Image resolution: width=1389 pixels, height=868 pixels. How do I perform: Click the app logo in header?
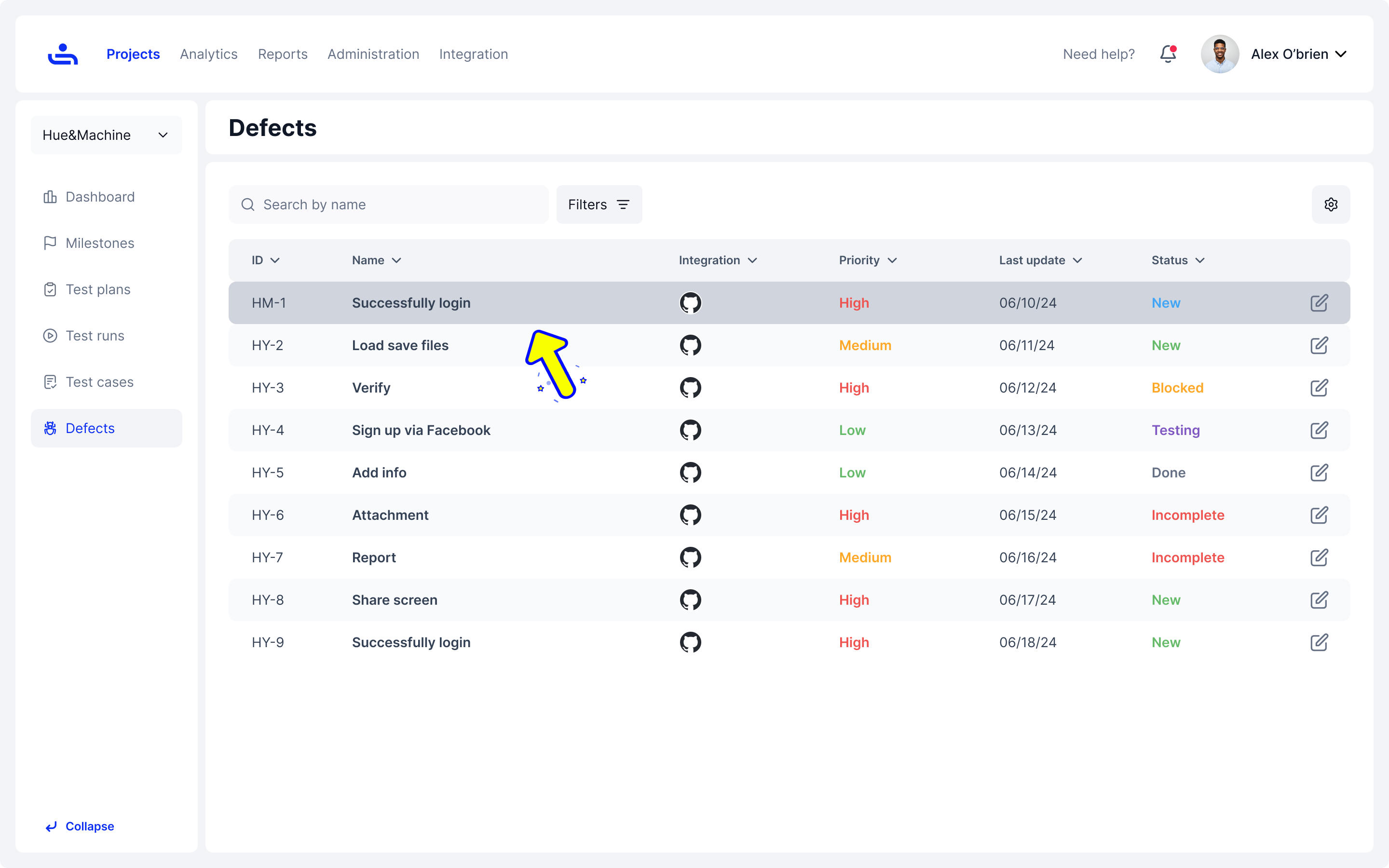click(x=63, y=54)
